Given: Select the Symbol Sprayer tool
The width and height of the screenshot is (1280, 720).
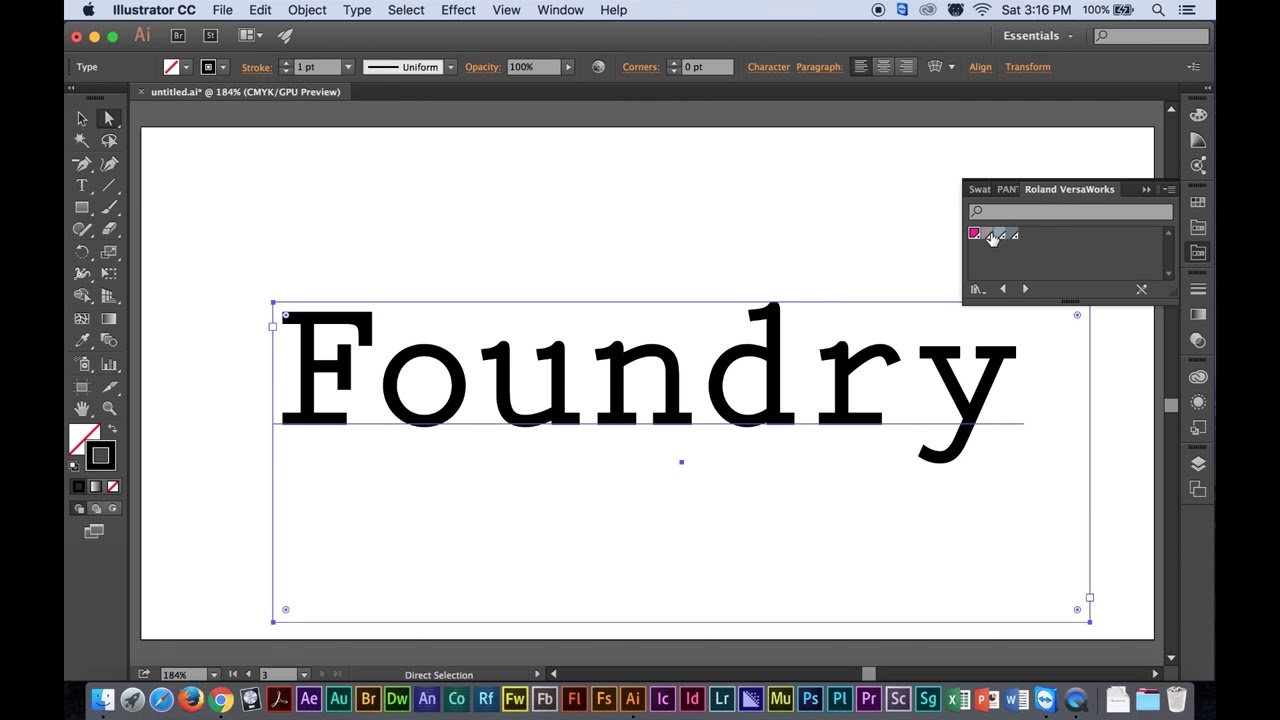Looking at the screenshot, I should 82,364.
